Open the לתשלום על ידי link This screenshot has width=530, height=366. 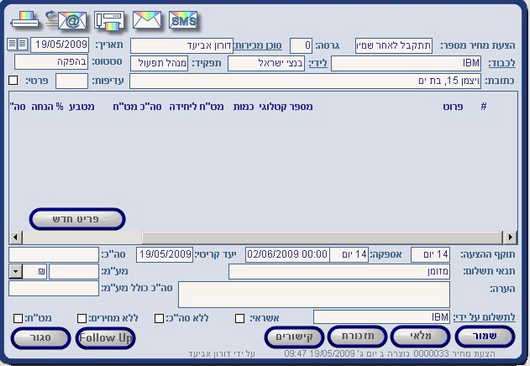tap(484, 317)
